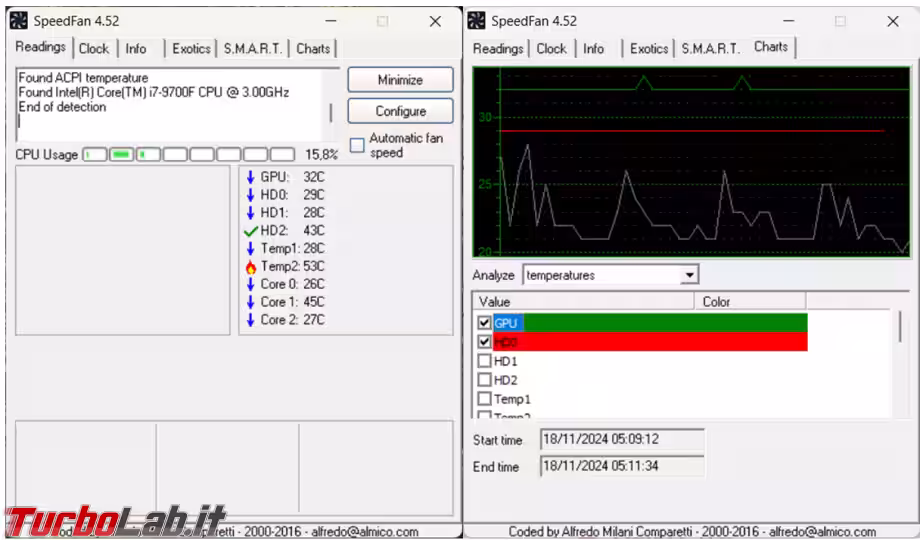Click the SpeedFan app icon in right window
Viewport: 920px width, 540px height.
point(476,21)
